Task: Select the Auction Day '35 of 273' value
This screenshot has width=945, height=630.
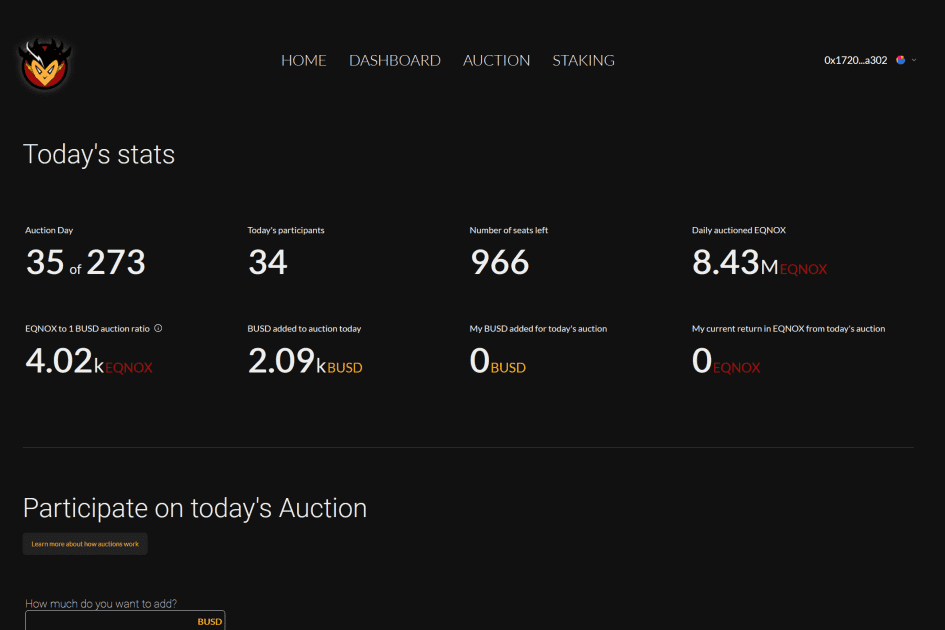Action: 85,263
